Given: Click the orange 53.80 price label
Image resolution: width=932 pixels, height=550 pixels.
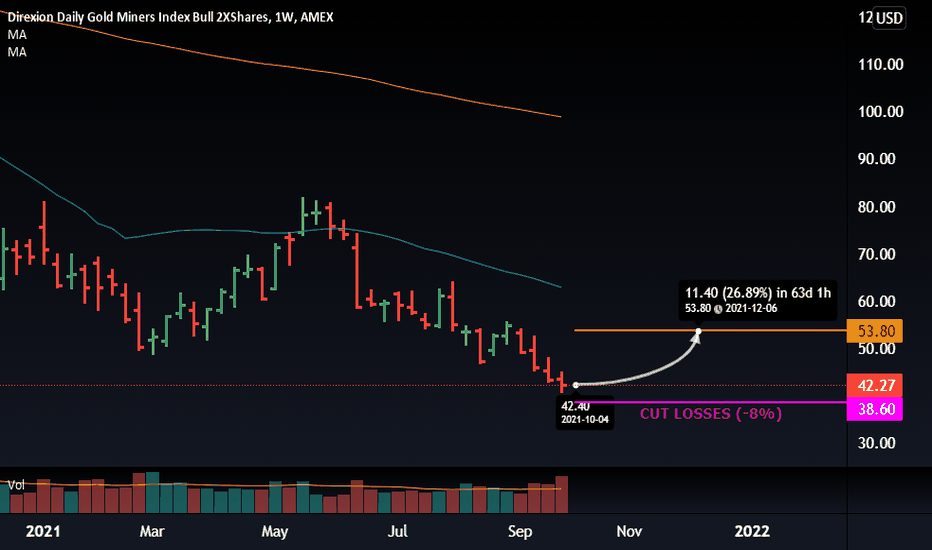Looking at the screenshot, I should click(x=874, y=331).
